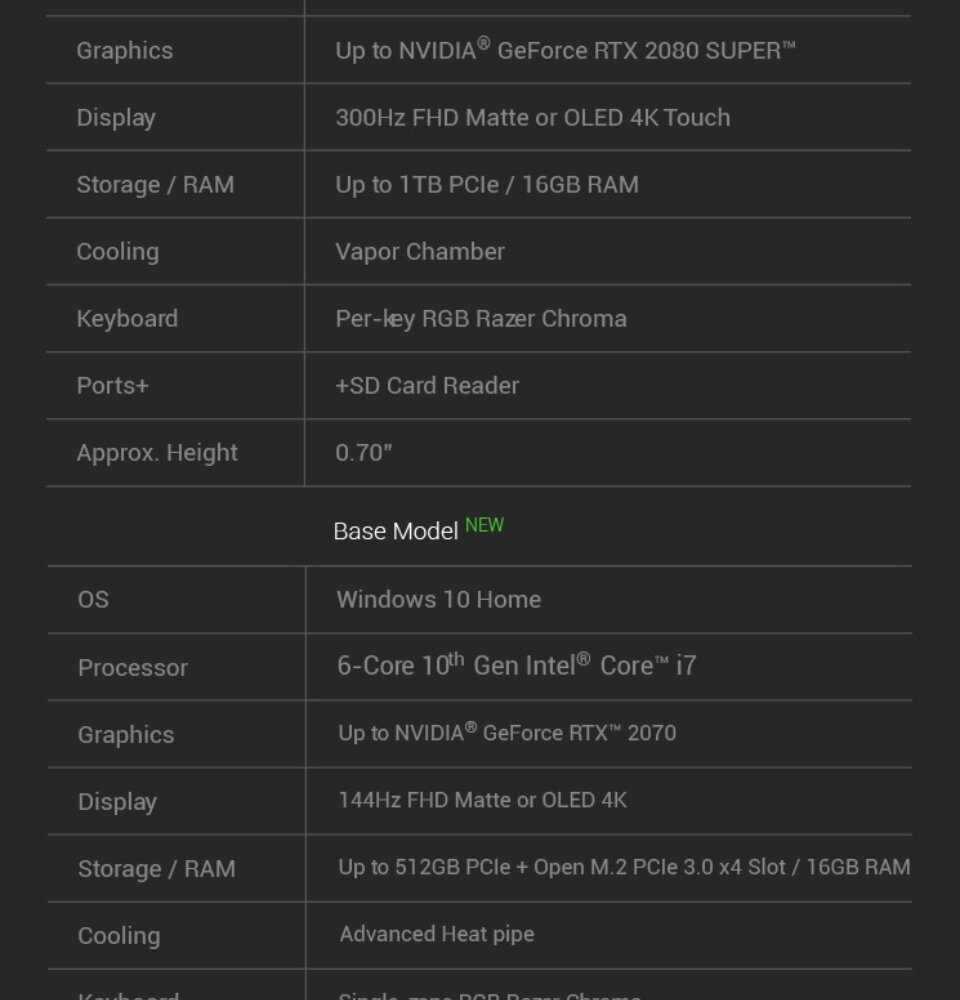The width and height of the screenshot is (960, 1000).
Task: Select the Windows 10 Home text
Action: click(438, 599)
